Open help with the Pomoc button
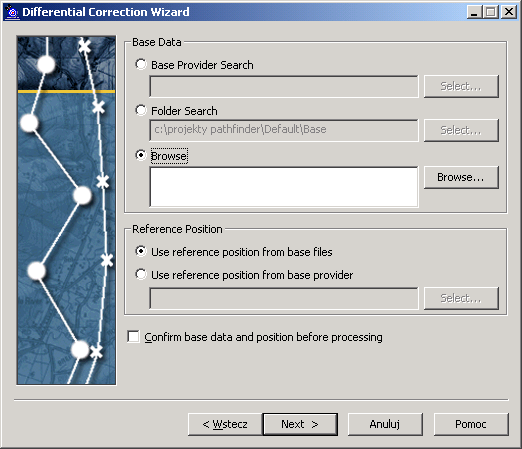This screenshot has width=522, height=449. (471, 424)
